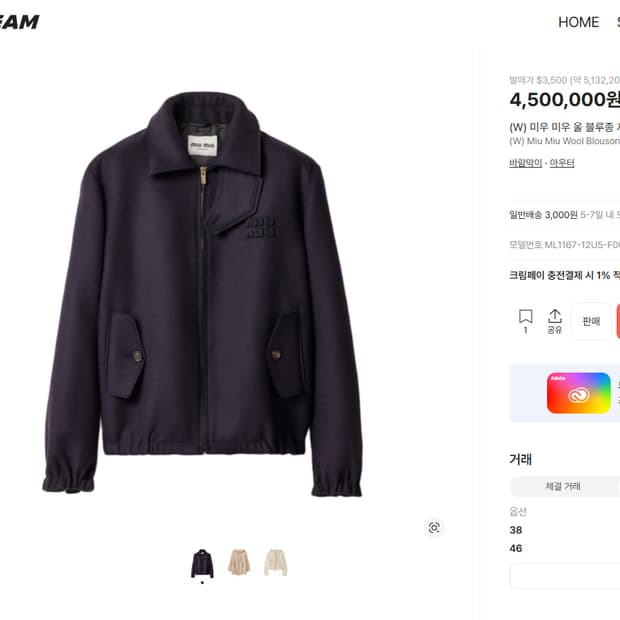This screenshot has width=620, height=620.
Task: Click the KREAM logo
Action: click(x=19, y=22)
